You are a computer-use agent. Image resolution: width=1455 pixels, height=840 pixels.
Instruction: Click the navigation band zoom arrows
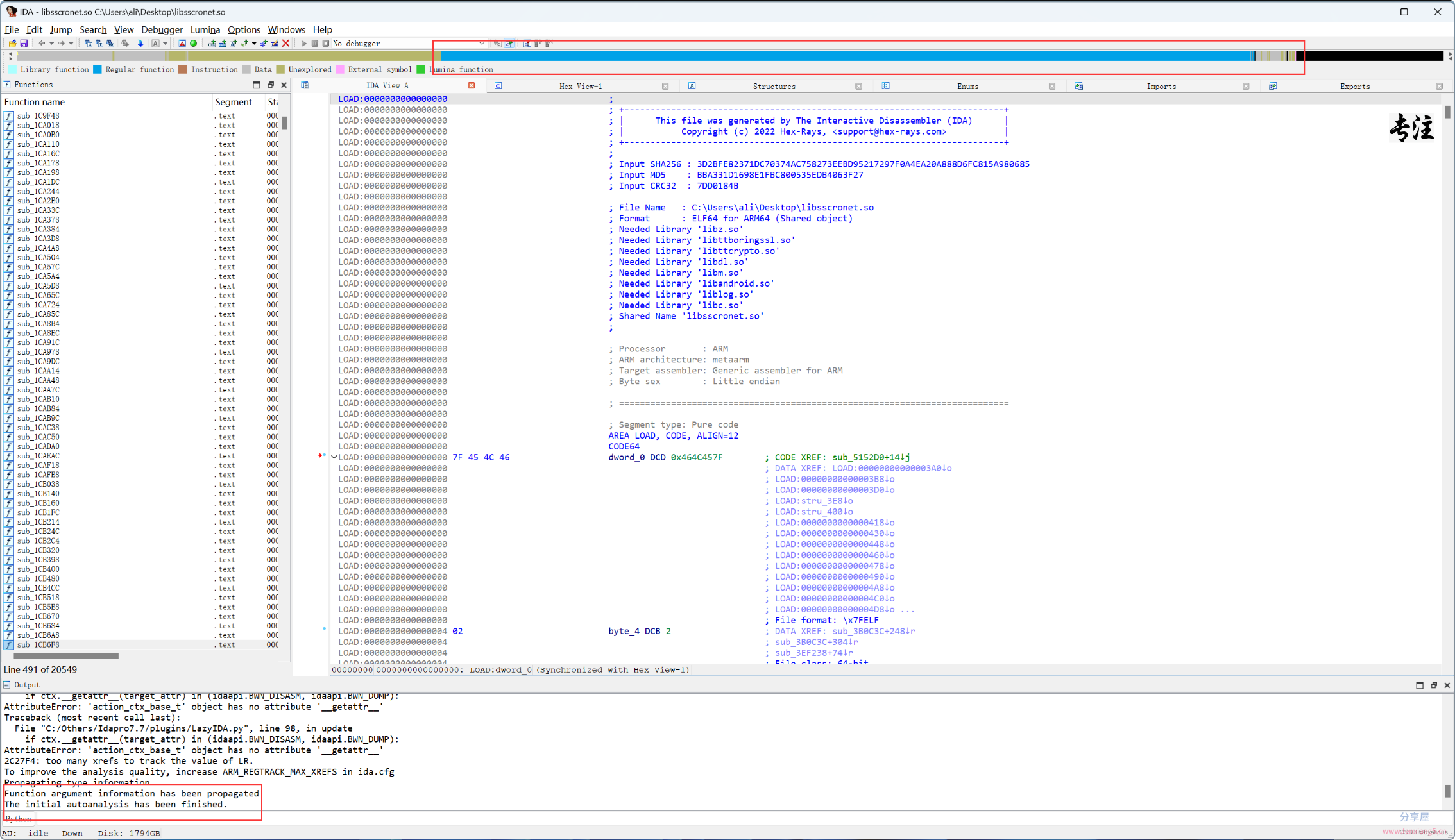coord(10,56)
